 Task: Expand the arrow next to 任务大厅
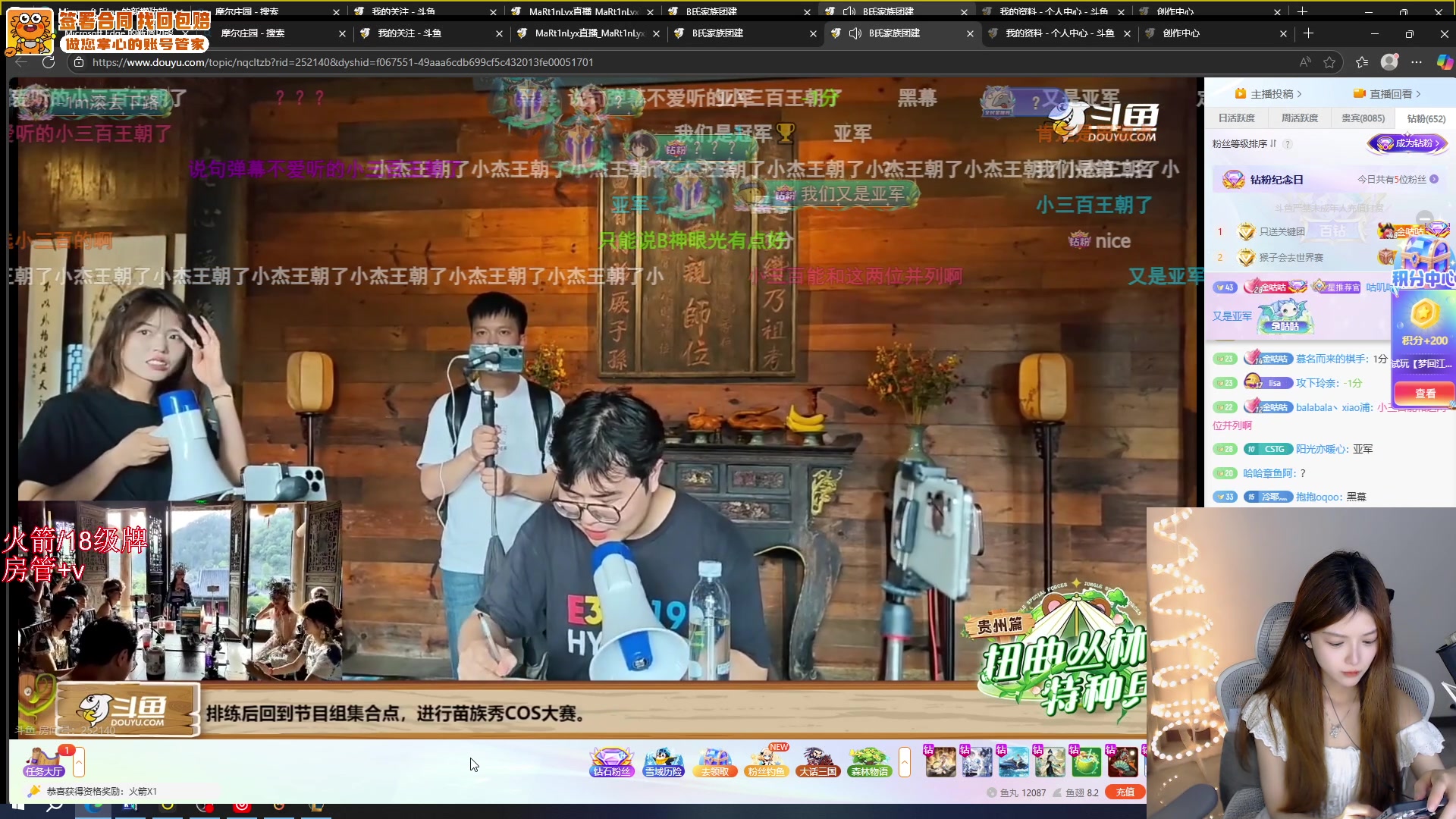click(79, 761)
